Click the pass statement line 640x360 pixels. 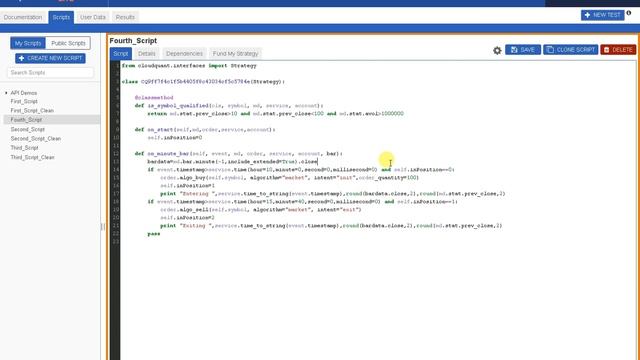point(154,234)
